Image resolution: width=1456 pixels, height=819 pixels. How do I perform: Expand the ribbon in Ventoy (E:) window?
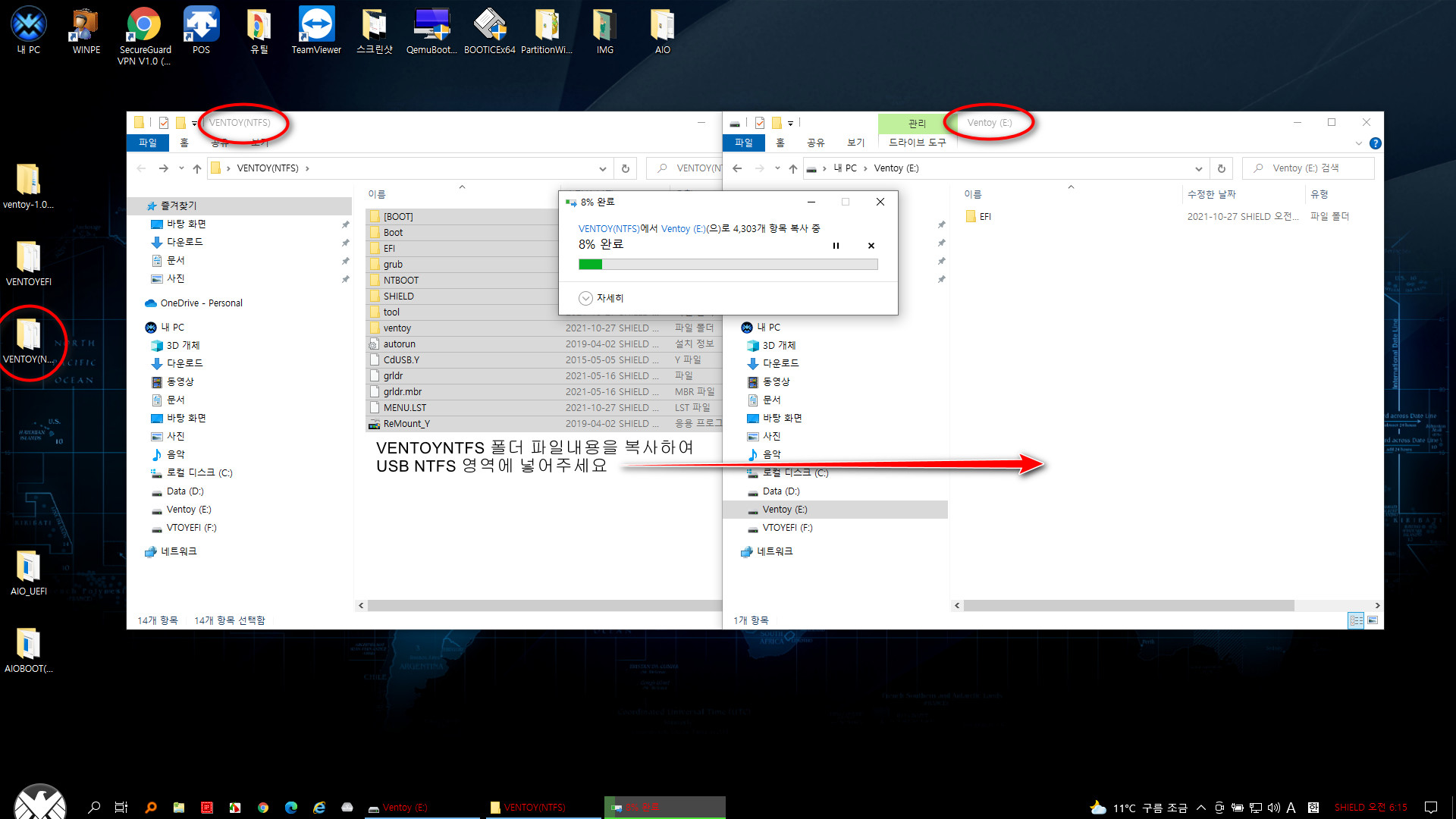tap(1358, 143)
